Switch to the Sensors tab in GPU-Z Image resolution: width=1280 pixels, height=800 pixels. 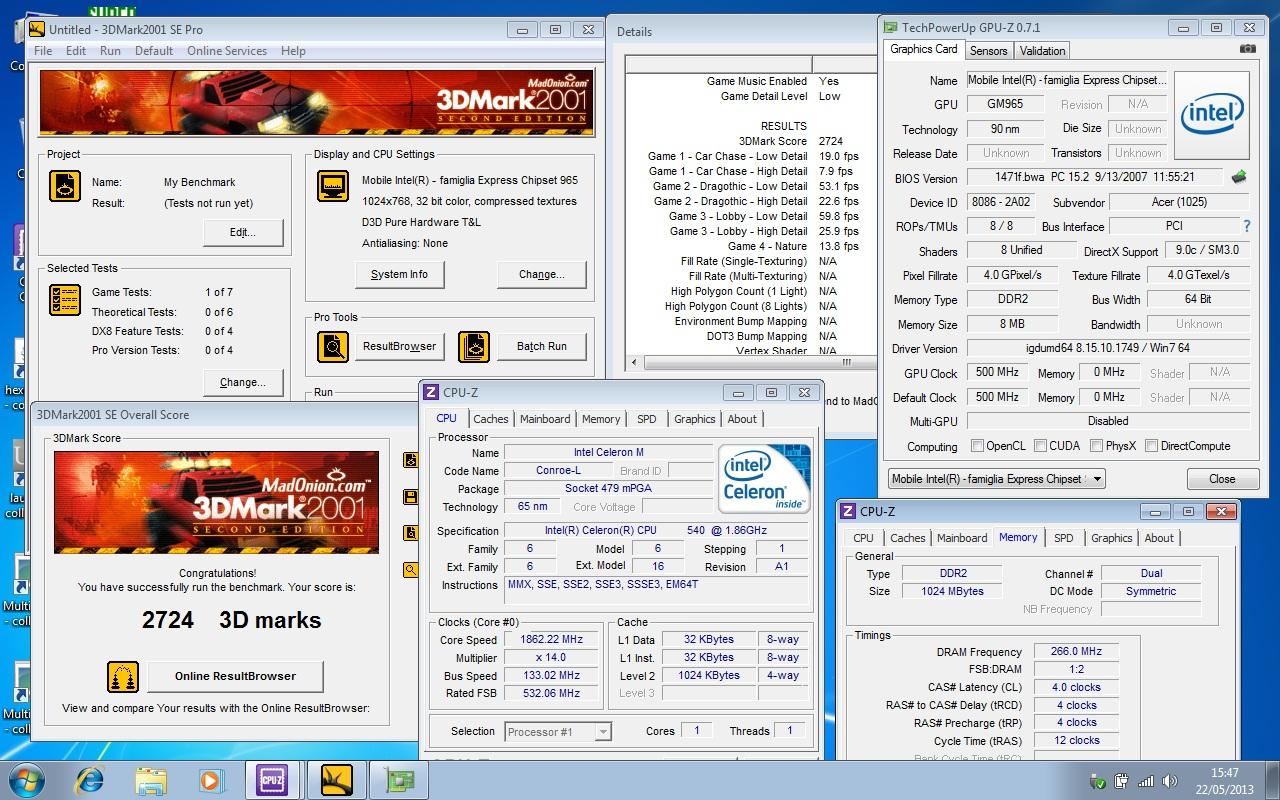point(988,51)
